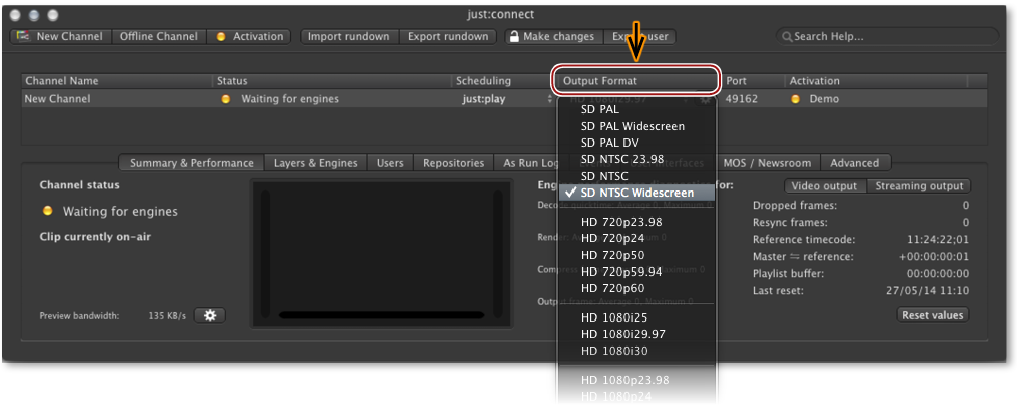
Task: Click the Status column header
Action: click(332, 81)
